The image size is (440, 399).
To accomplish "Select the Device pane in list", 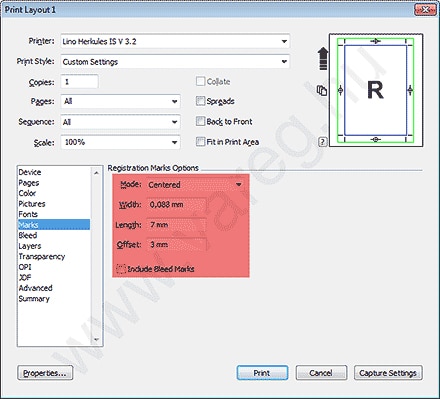I will tap(54, 172).
